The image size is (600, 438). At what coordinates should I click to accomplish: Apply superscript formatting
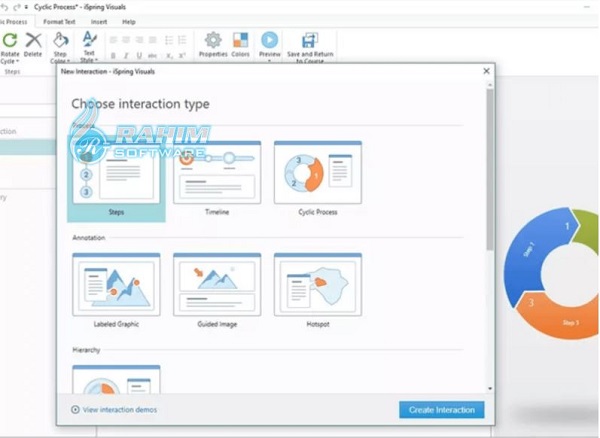tap(182, 56)
